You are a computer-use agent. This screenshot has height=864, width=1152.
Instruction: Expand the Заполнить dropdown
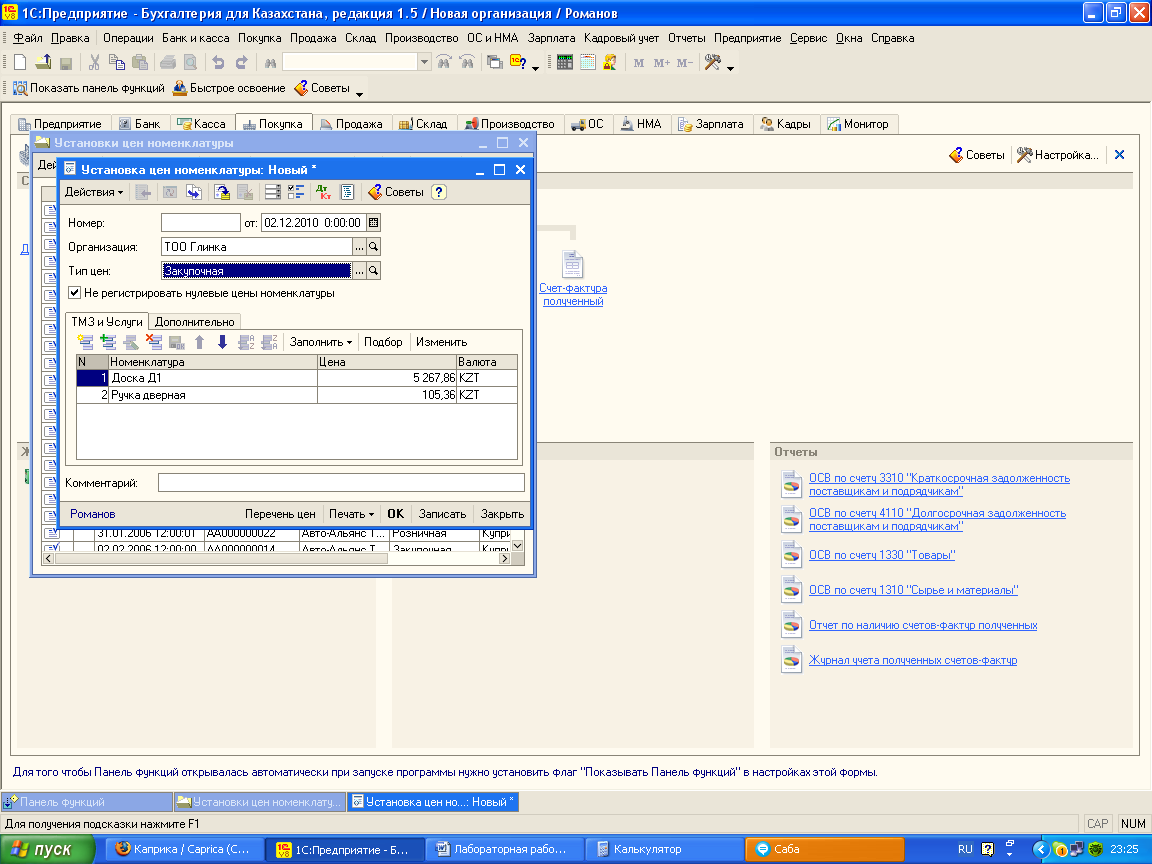(320, 342)
